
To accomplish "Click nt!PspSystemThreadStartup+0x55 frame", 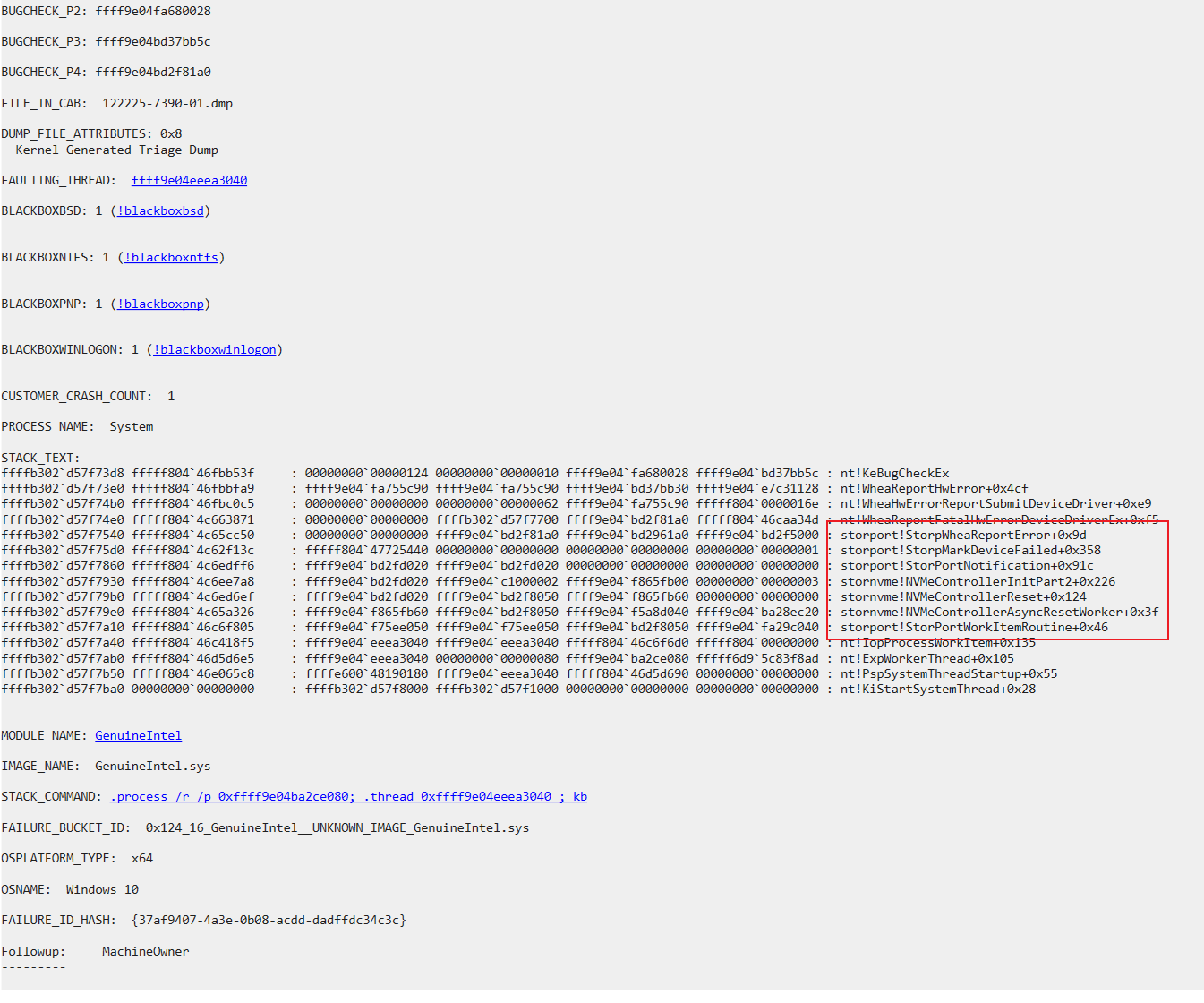I will (948, 673).
